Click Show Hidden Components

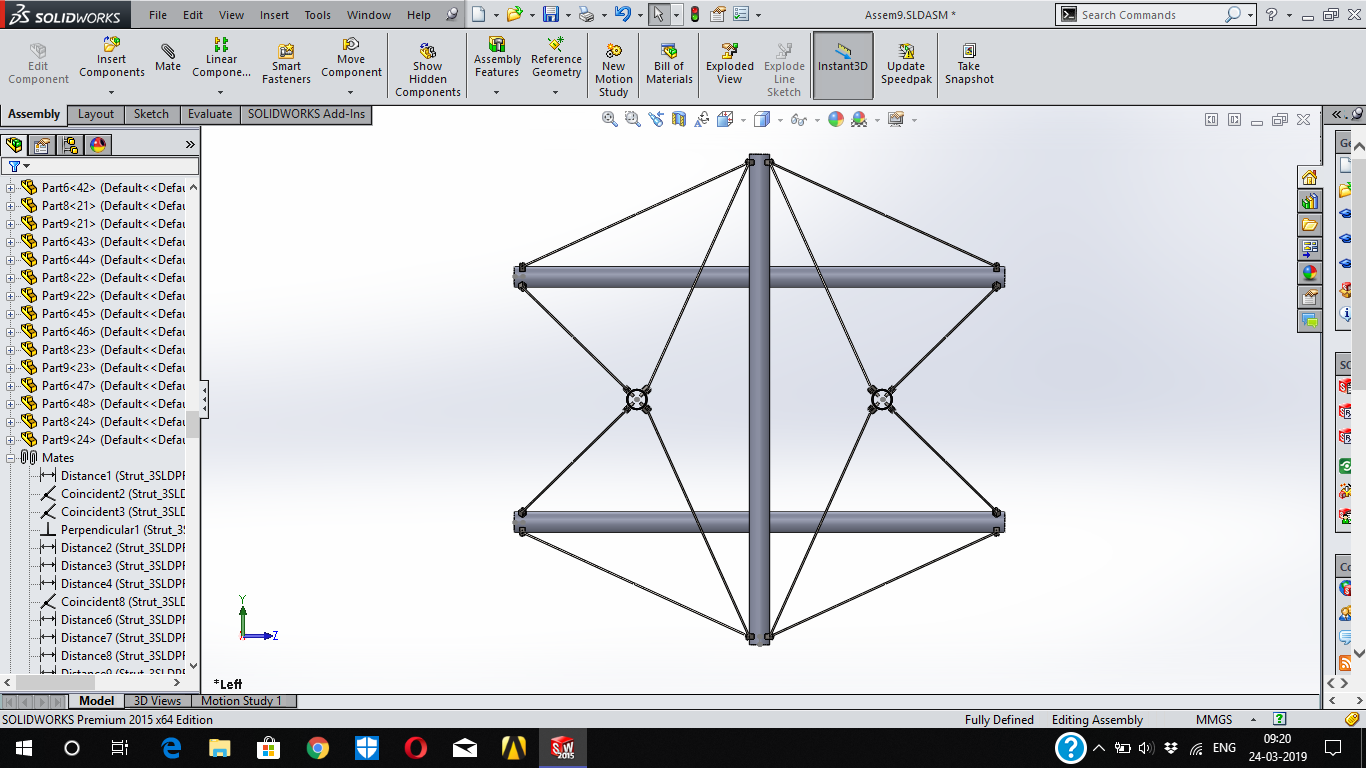click(x=428, y=70)
